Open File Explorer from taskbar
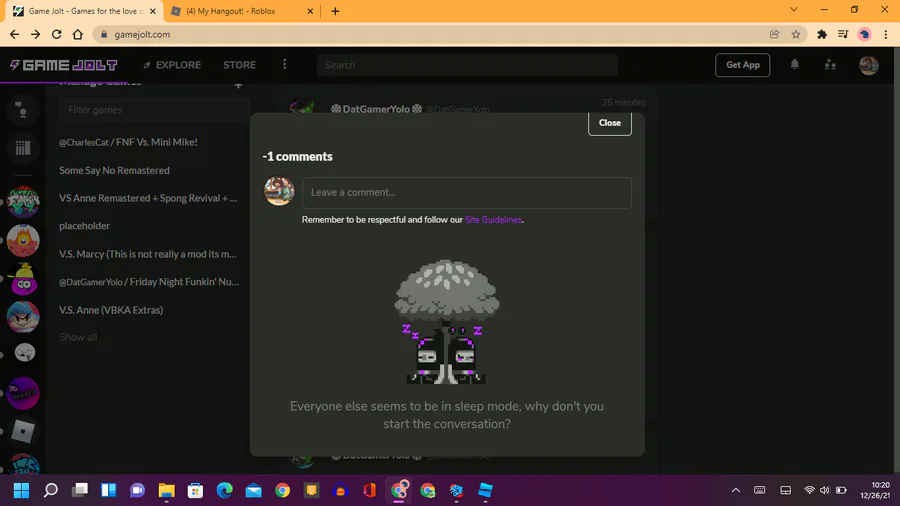The height and width of the screenshot is (506, 900). tap(166, 491)
